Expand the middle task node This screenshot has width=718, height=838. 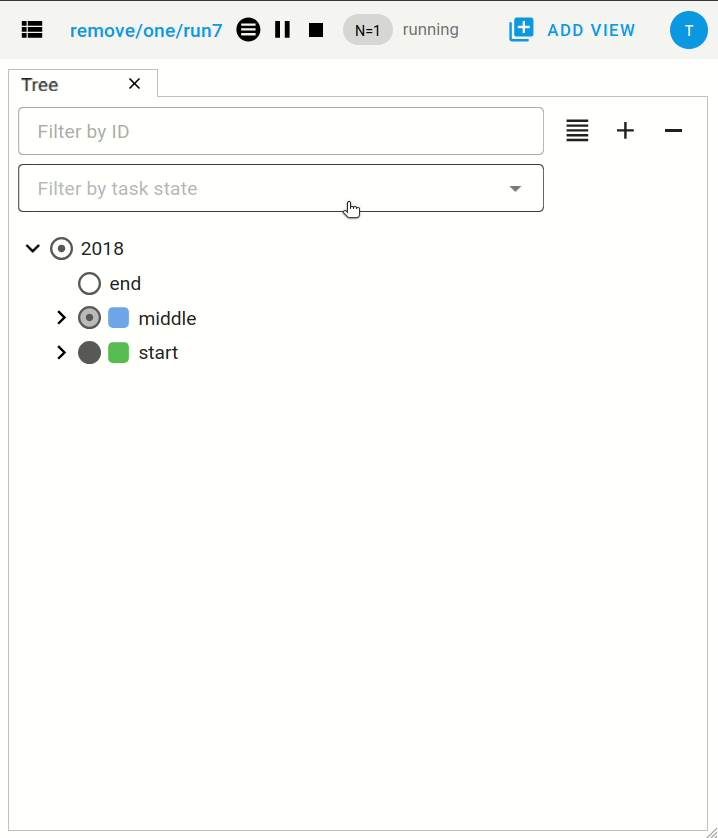[61, 318]
